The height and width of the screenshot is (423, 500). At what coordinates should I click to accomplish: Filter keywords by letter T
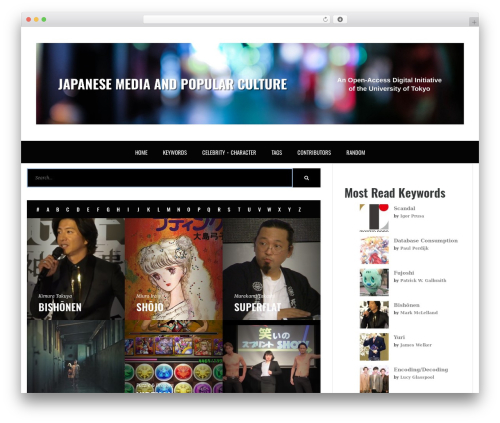click(x=239, y=210)
